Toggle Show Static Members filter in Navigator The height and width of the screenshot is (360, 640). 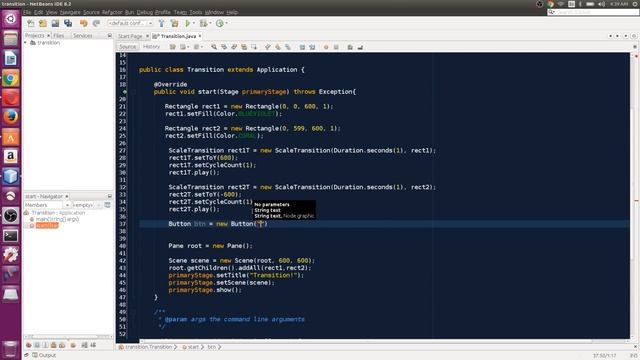[x=45, y=345]
